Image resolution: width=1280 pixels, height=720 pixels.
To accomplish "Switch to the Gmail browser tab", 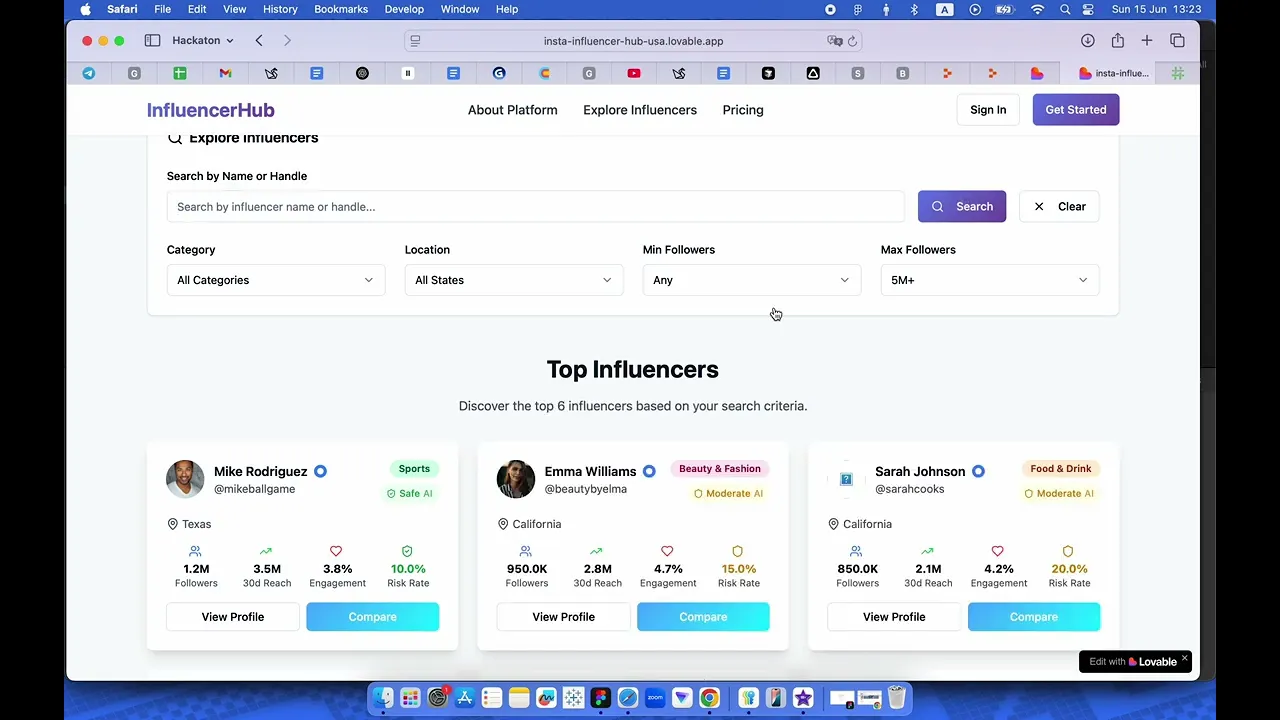I will click(x=225, y=73).
